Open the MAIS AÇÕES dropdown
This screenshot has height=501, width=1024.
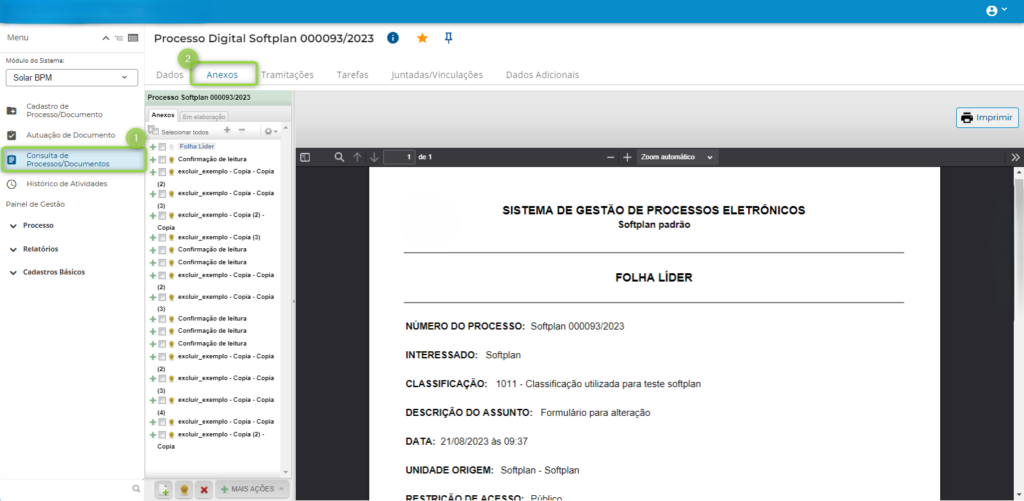coord(251,489)
